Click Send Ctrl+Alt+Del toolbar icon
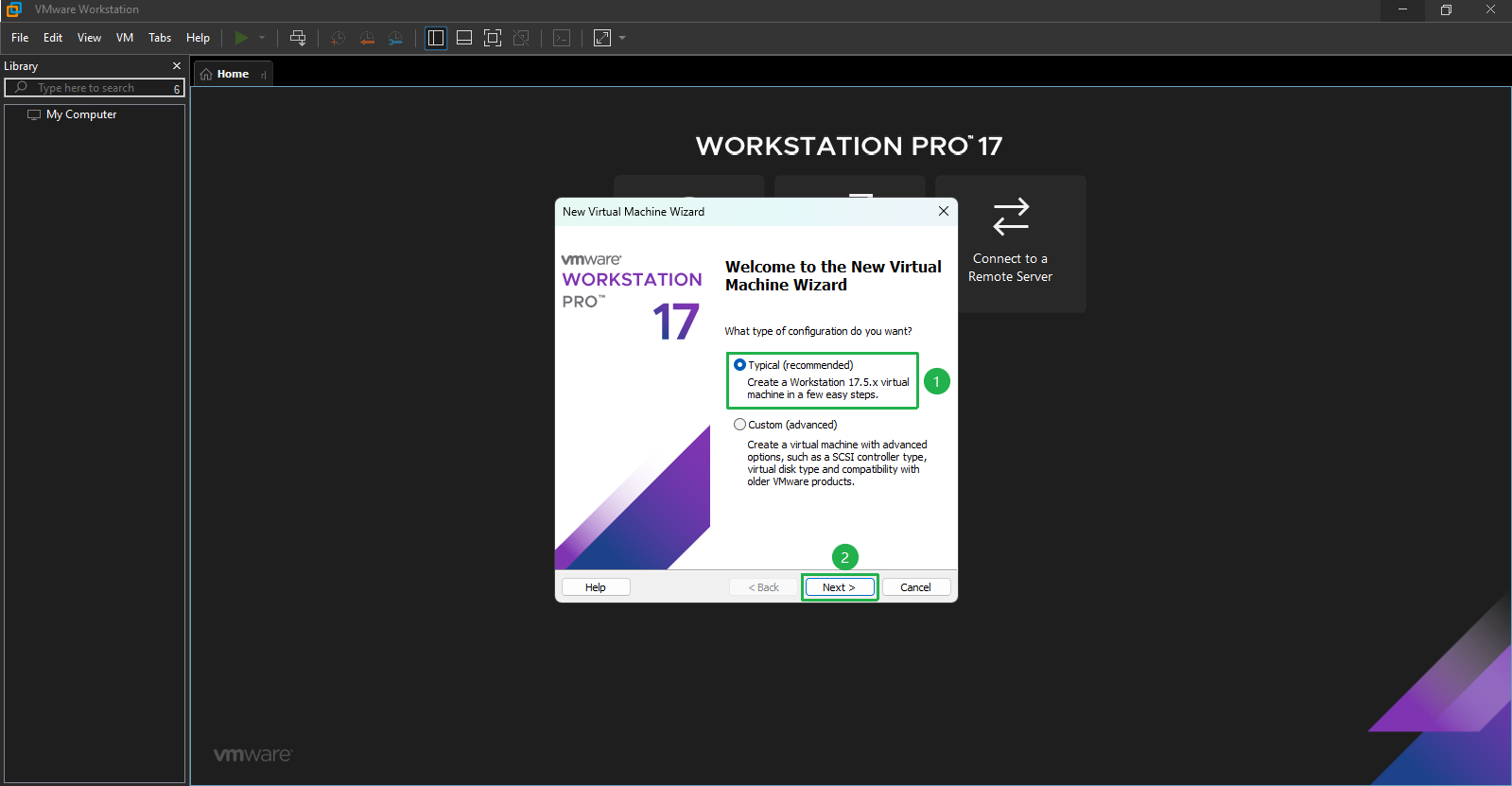Viewport: 1512px width, 786px height. coord(298,38)
